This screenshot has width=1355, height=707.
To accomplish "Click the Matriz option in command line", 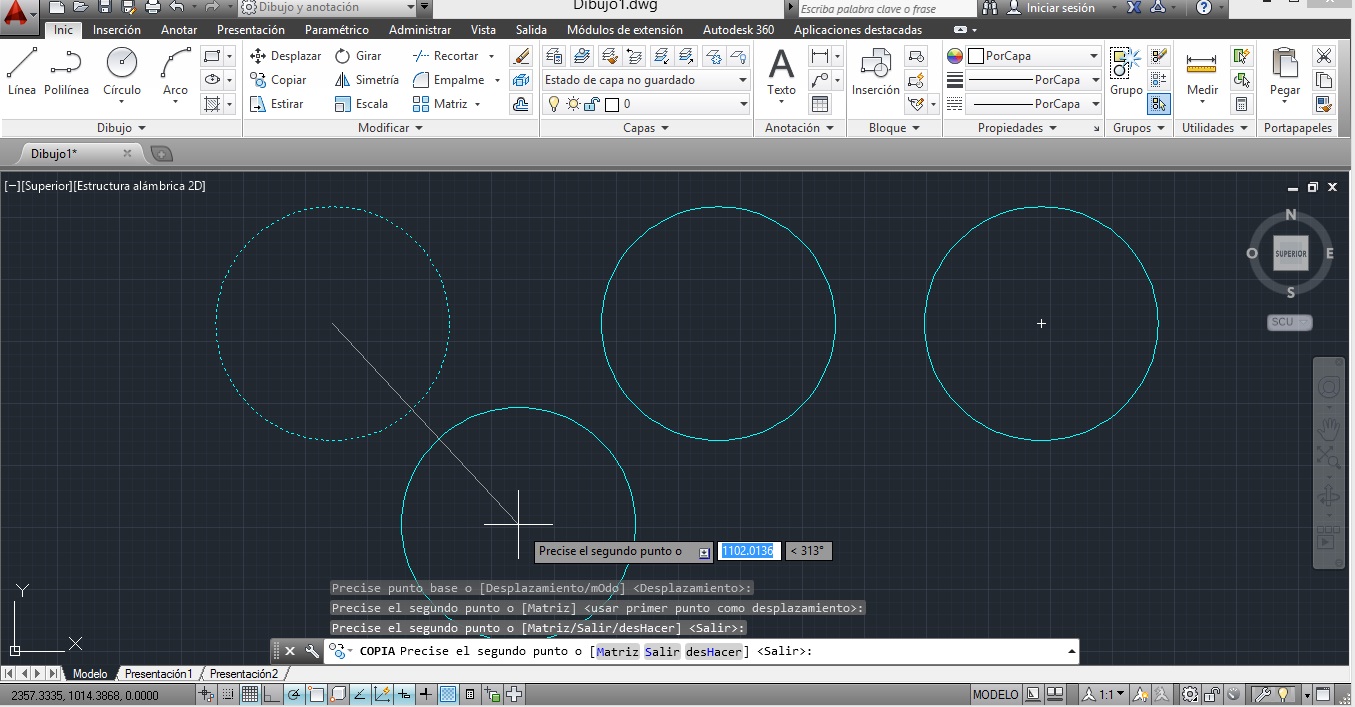I will click(x=617, y=652).
